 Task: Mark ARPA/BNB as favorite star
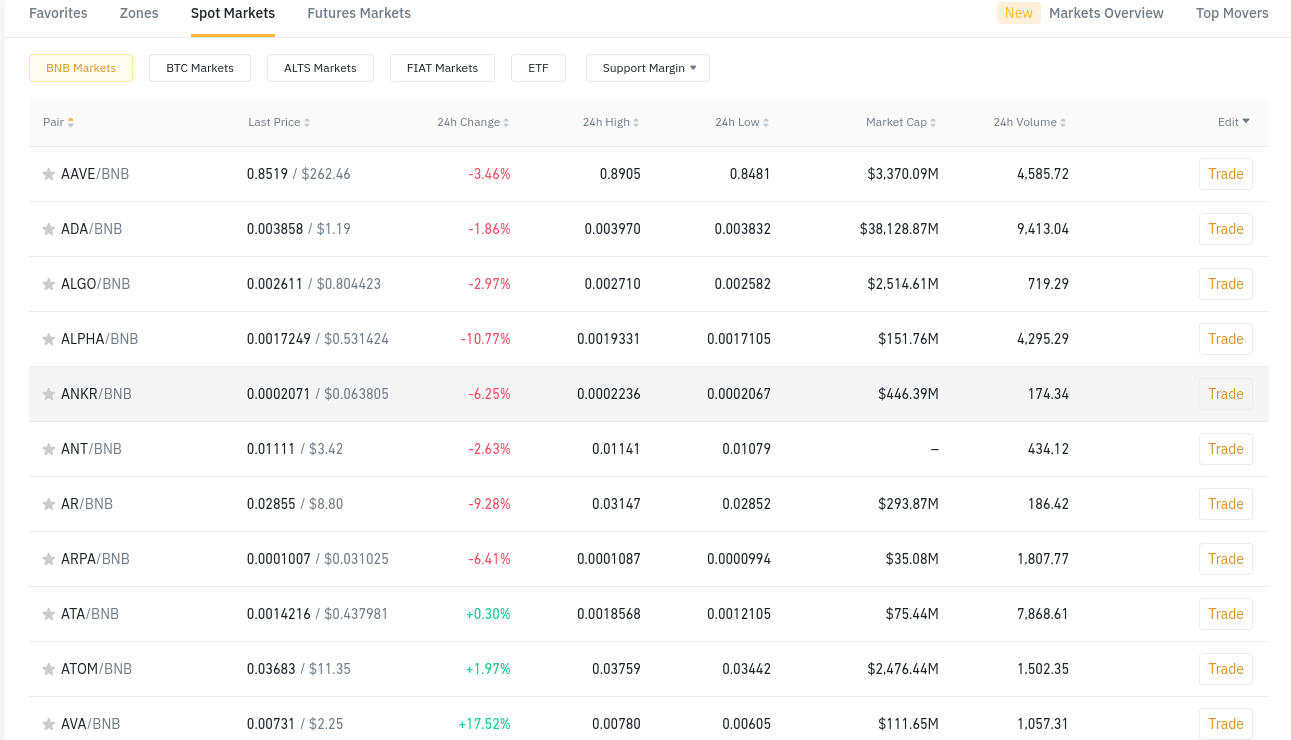point(48,559)
